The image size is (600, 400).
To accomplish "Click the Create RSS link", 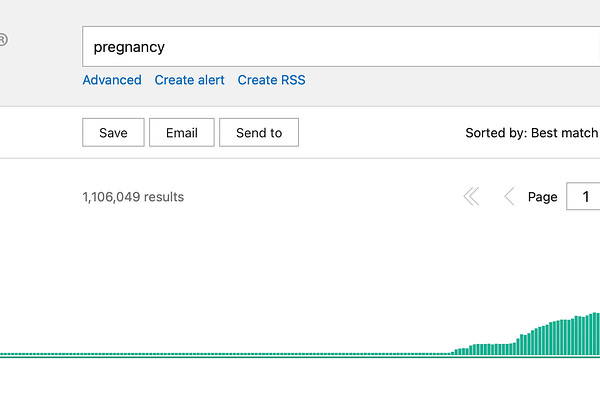I will (271, 80).
